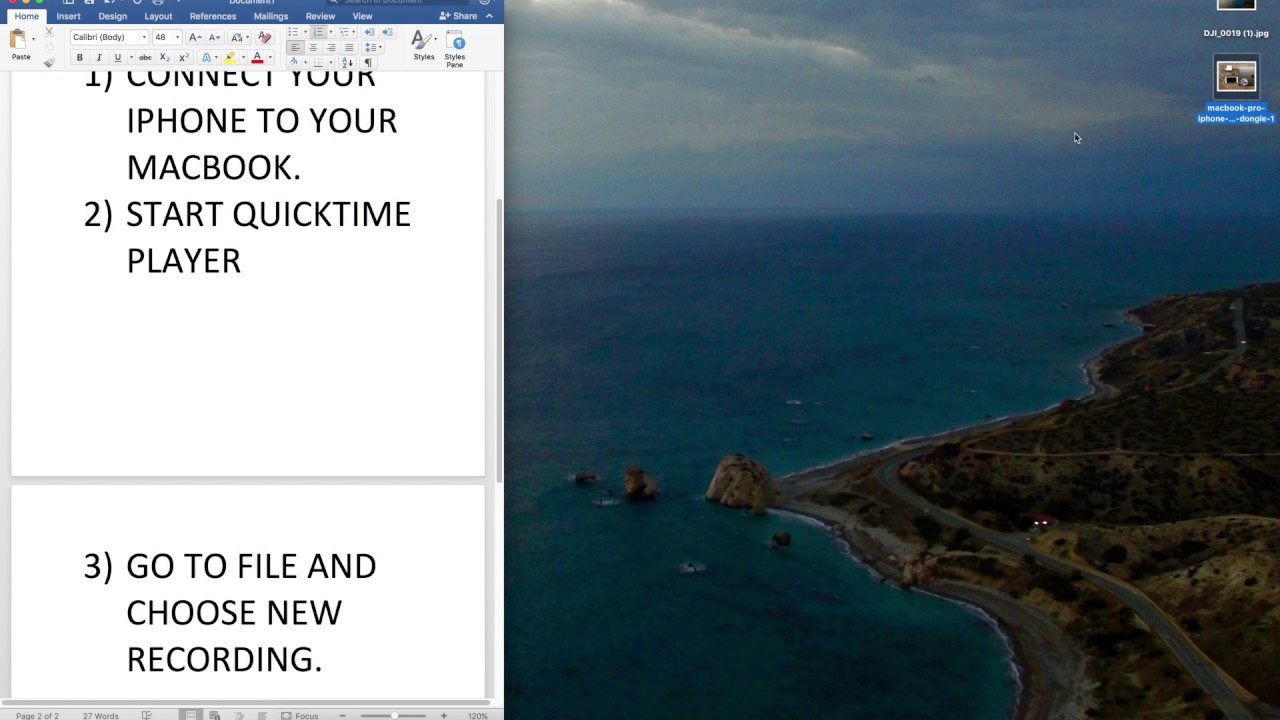1280x720 pixels.
Task: Enable Focus mode
Action: (x=299, y=715)
